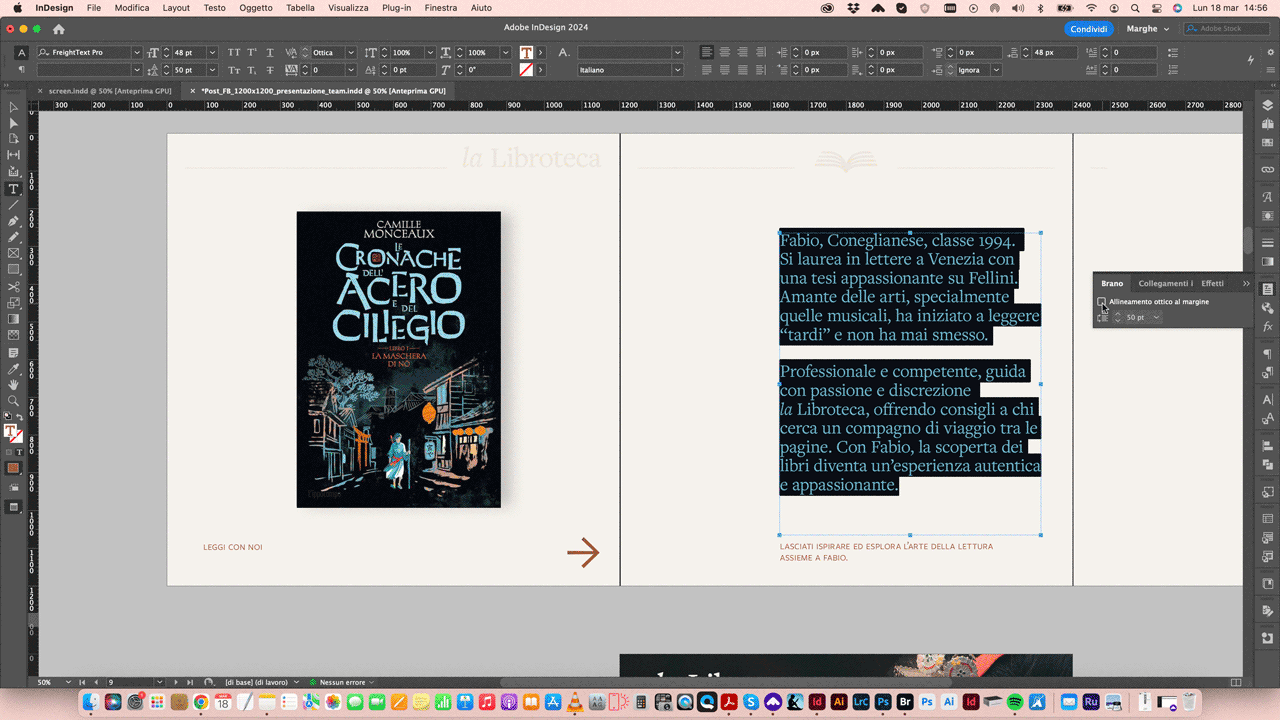Select the Zoom magnifier tool
The height and width of the screenshot is (720, 1280).
14,400
